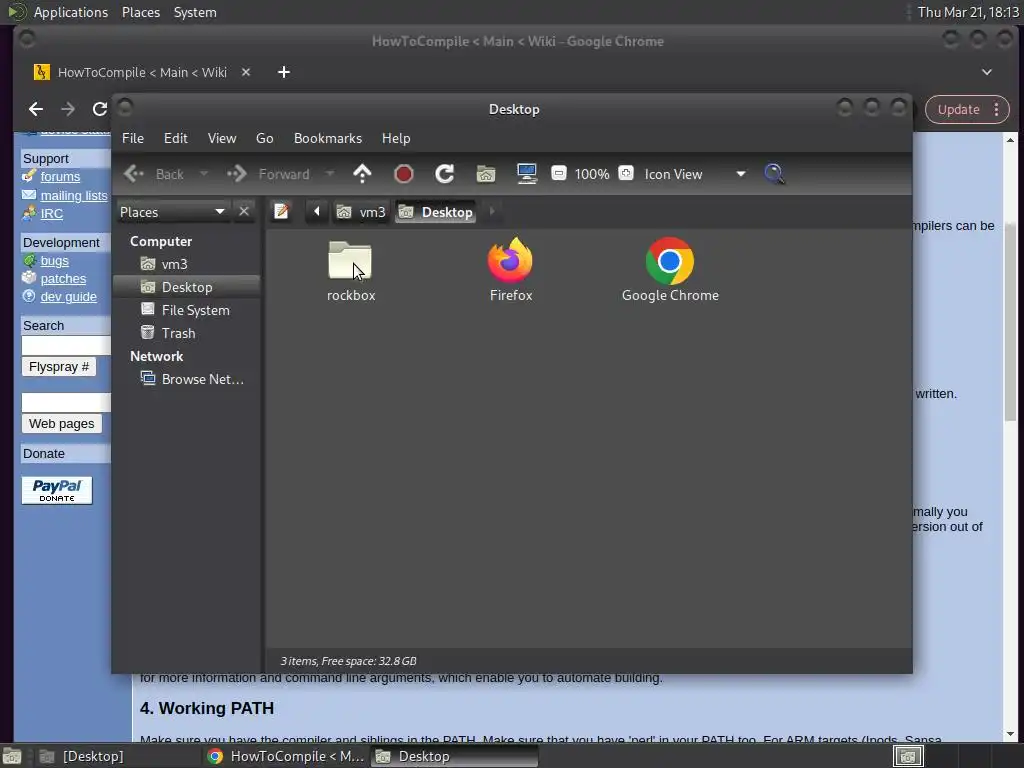Reload the Chrome page
Viewport: 1024px width, 768px height.
coord(100,109)
